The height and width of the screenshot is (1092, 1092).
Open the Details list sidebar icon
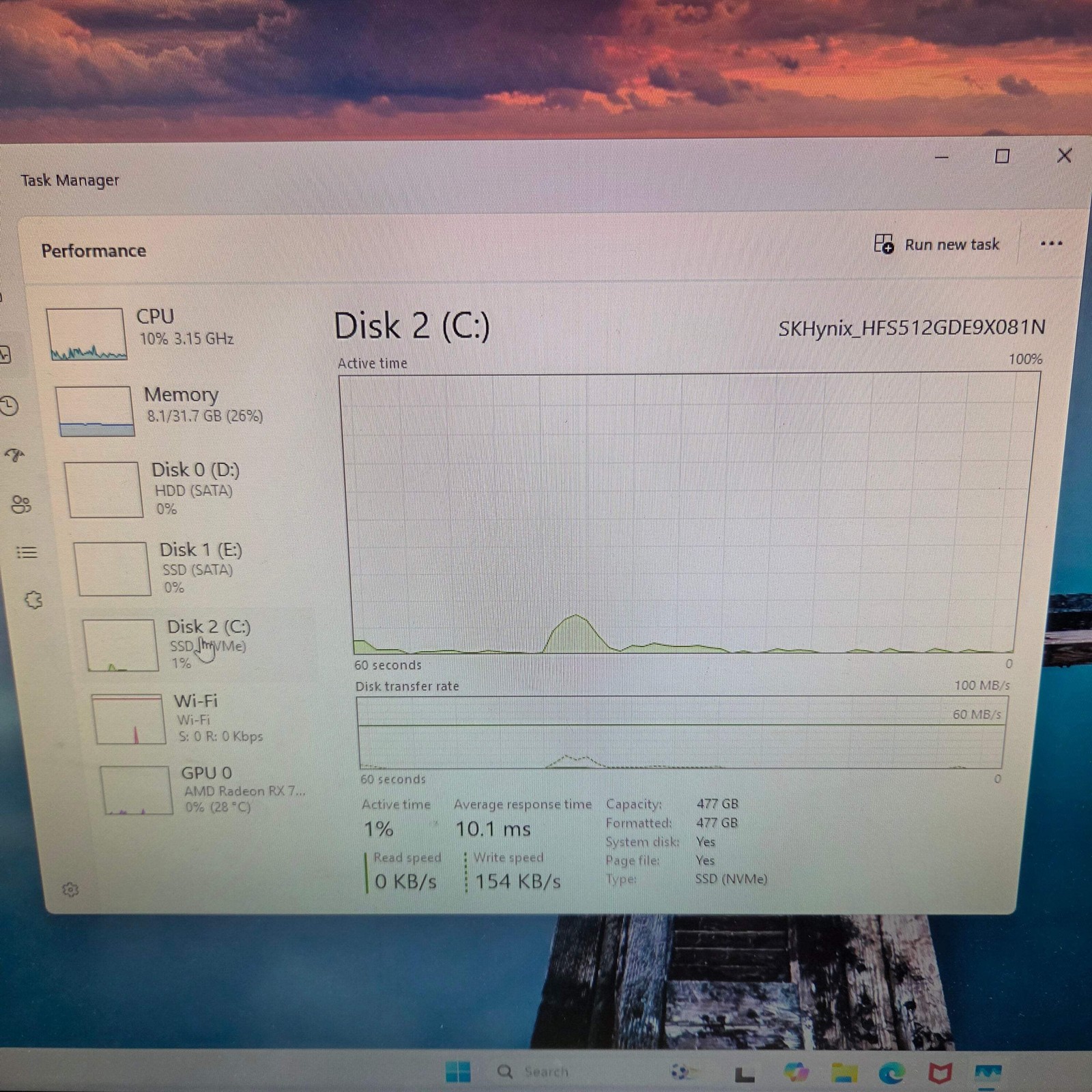tap(27, 552)
